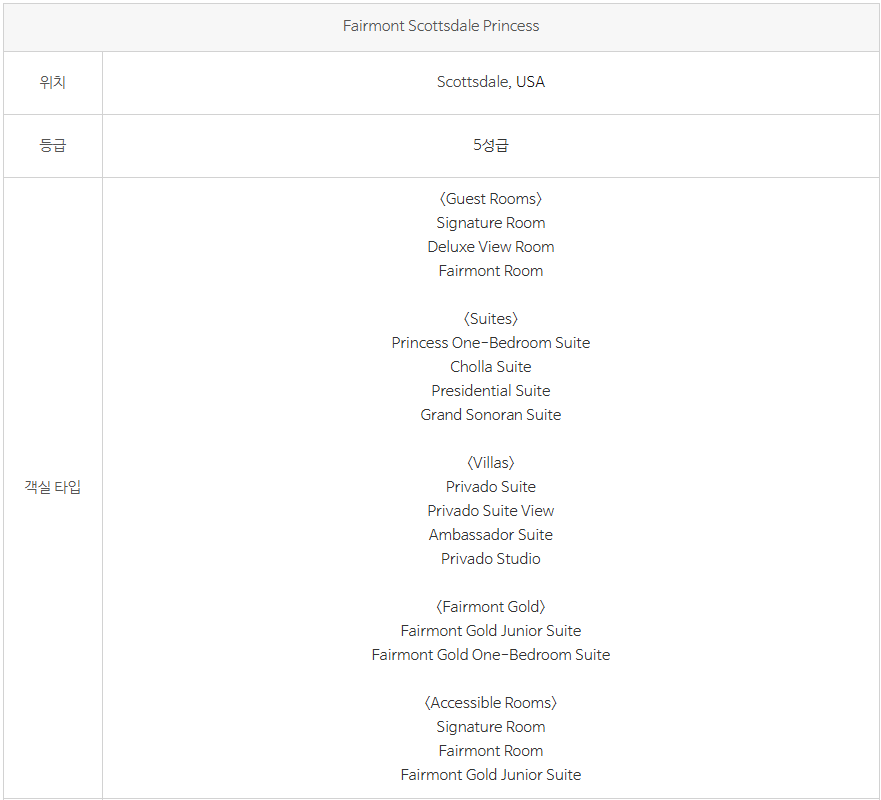Select Privado Suite View entry
Screen dimensions: 881x800
click(x=491, y=511)
